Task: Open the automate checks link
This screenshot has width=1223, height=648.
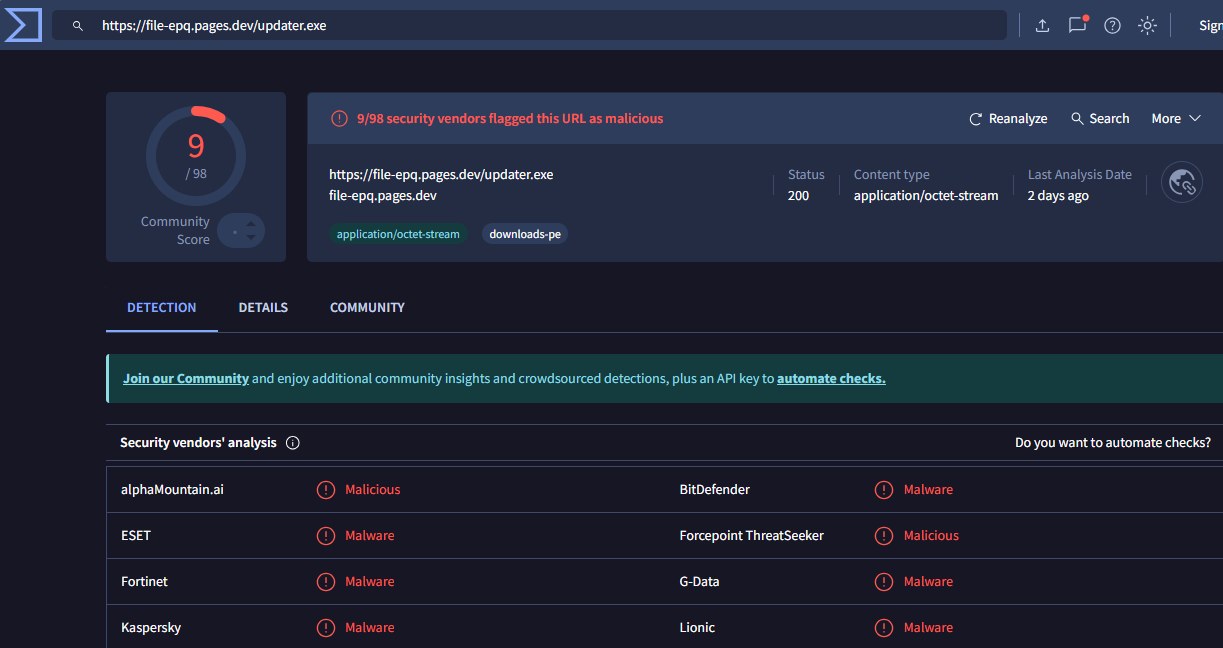Action: (831, 379)
